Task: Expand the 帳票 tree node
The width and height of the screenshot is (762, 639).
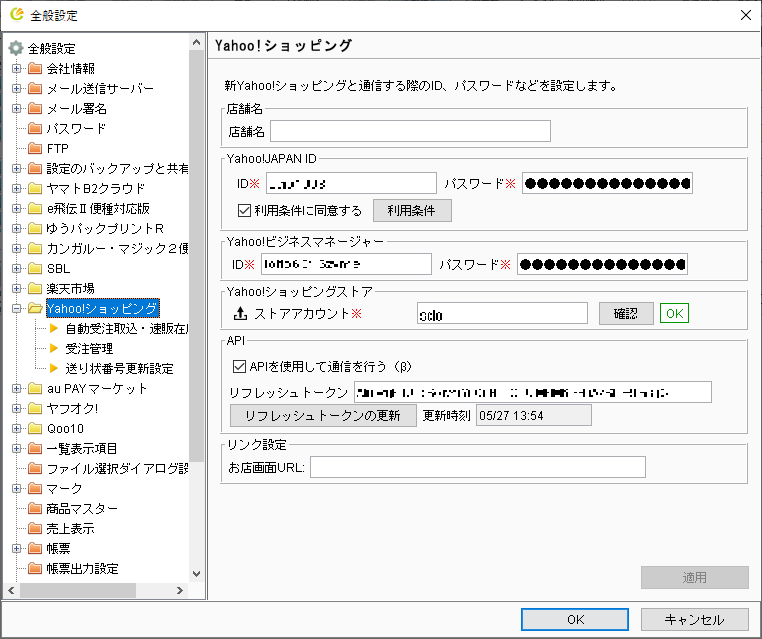Action: (16, 549)
